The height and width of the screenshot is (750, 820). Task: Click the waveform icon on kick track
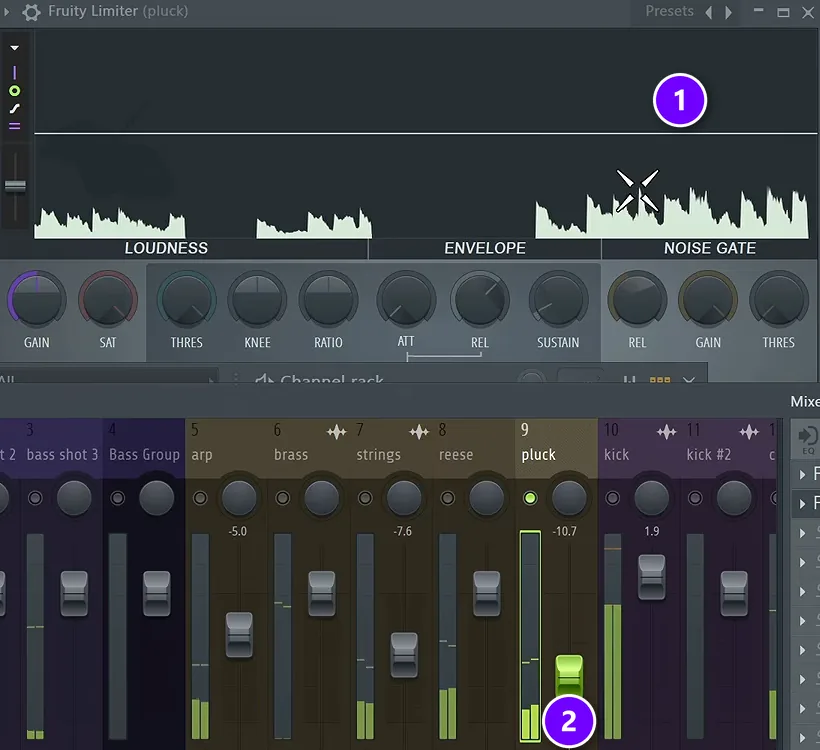667,432
